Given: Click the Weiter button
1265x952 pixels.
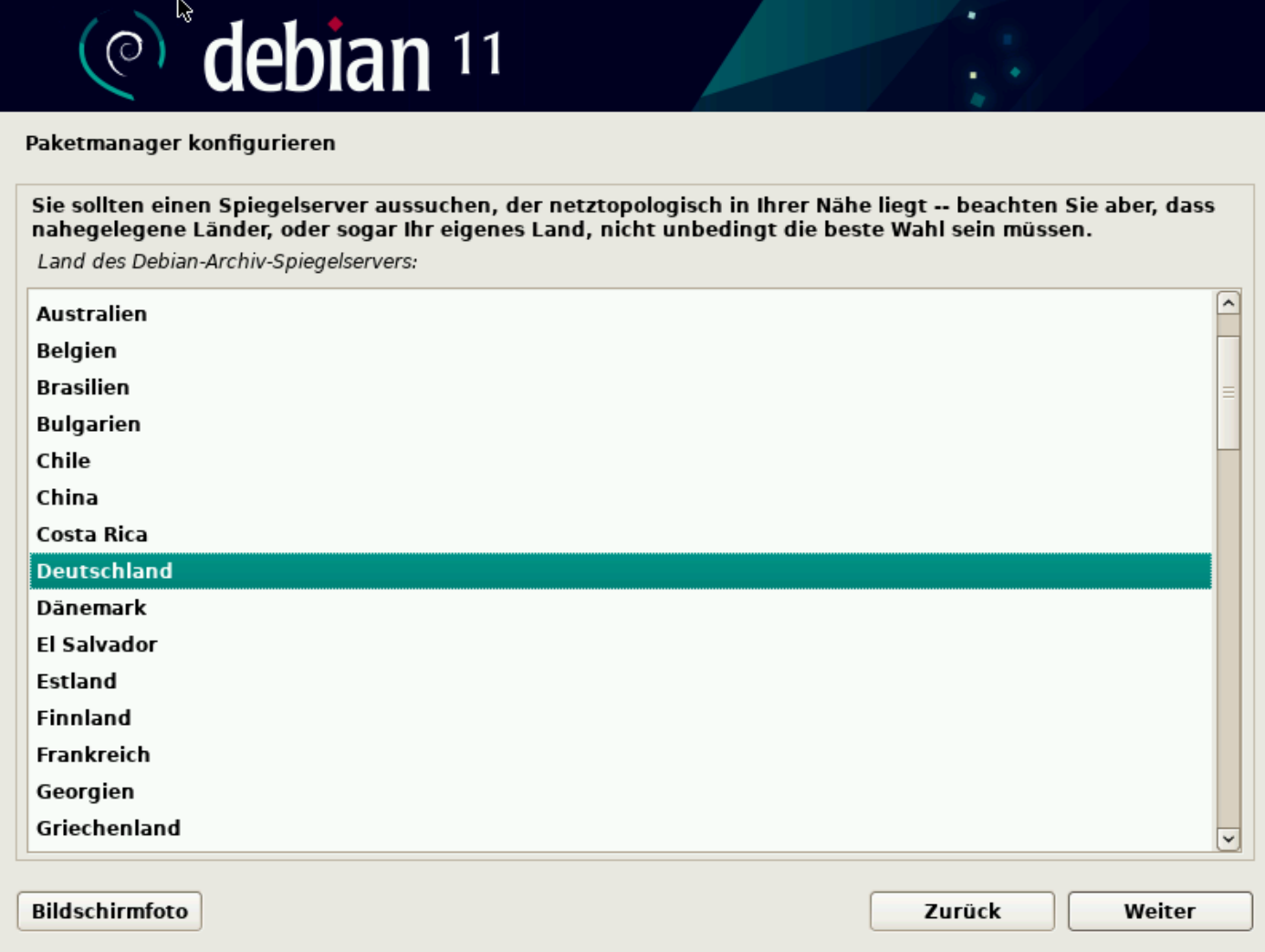Looking at the screenshot, I should pyautogui.click(x=1160, y=911).
